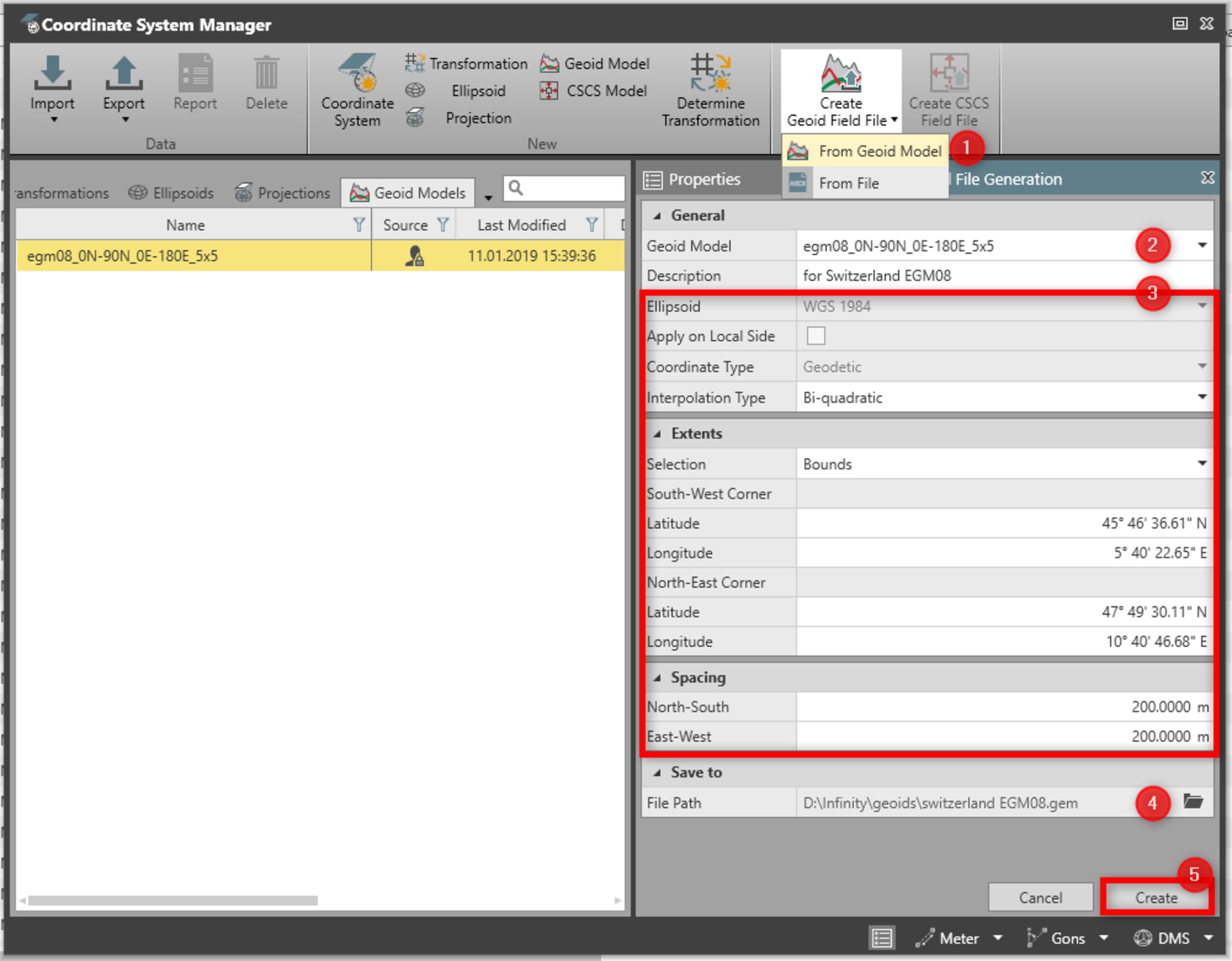
Task: Collapse the Extents section
Action: tap(657, 433)
